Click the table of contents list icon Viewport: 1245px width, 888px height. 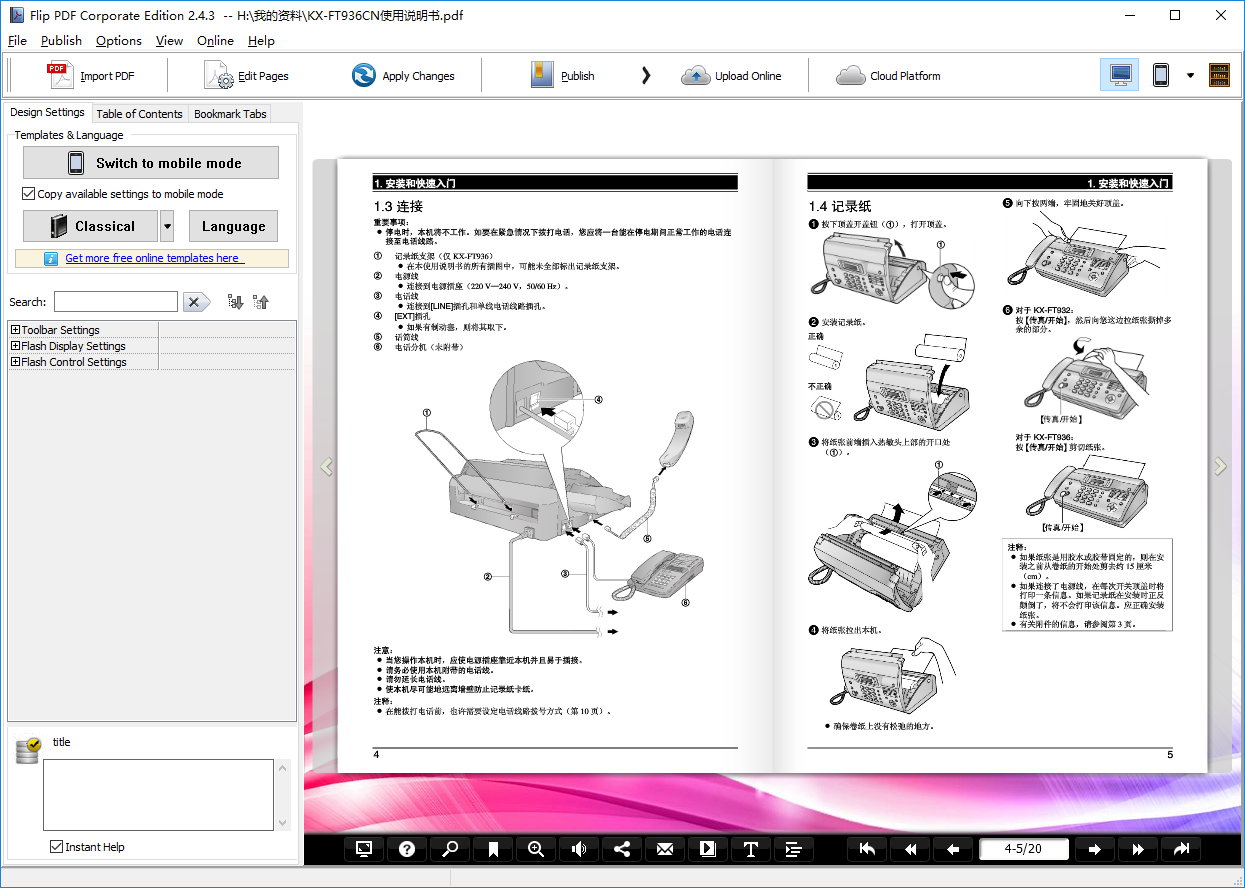point(794,849)
